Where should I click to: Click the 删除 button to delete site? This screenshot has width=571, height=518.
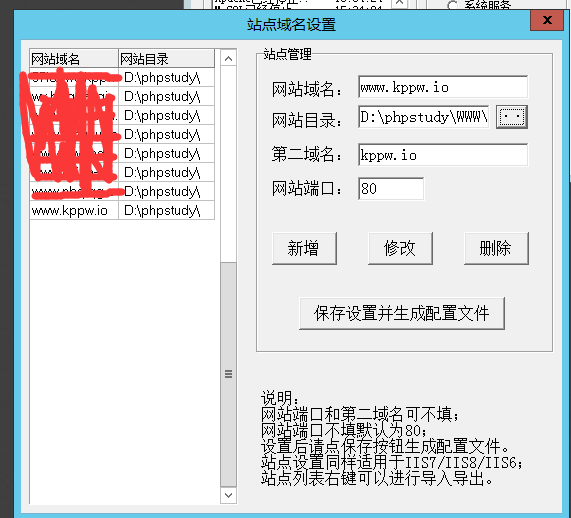point(496,248)
